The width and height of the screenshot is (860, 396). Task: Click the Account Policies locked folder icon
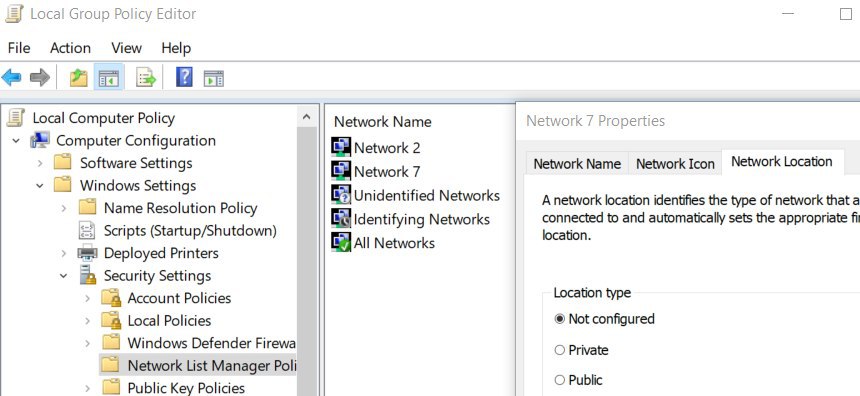click(111, 298)
